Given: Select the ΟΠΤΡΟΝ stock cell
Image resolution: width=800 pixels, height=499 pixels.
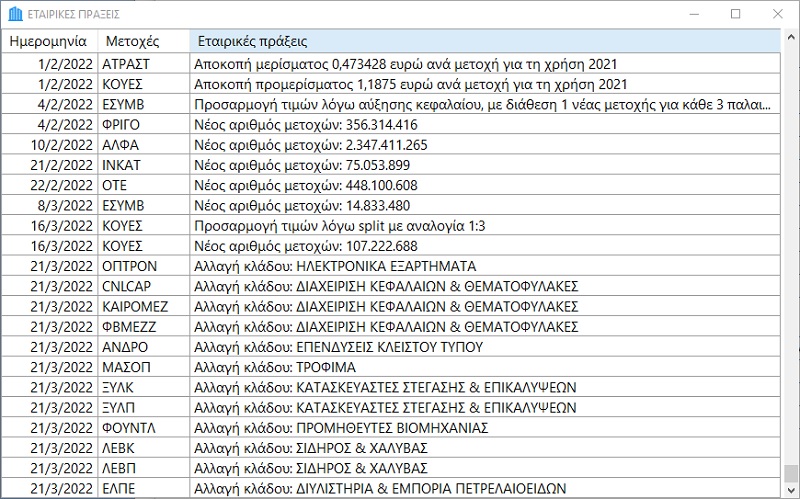Looking at the screenshot, I should click(143, 266).
